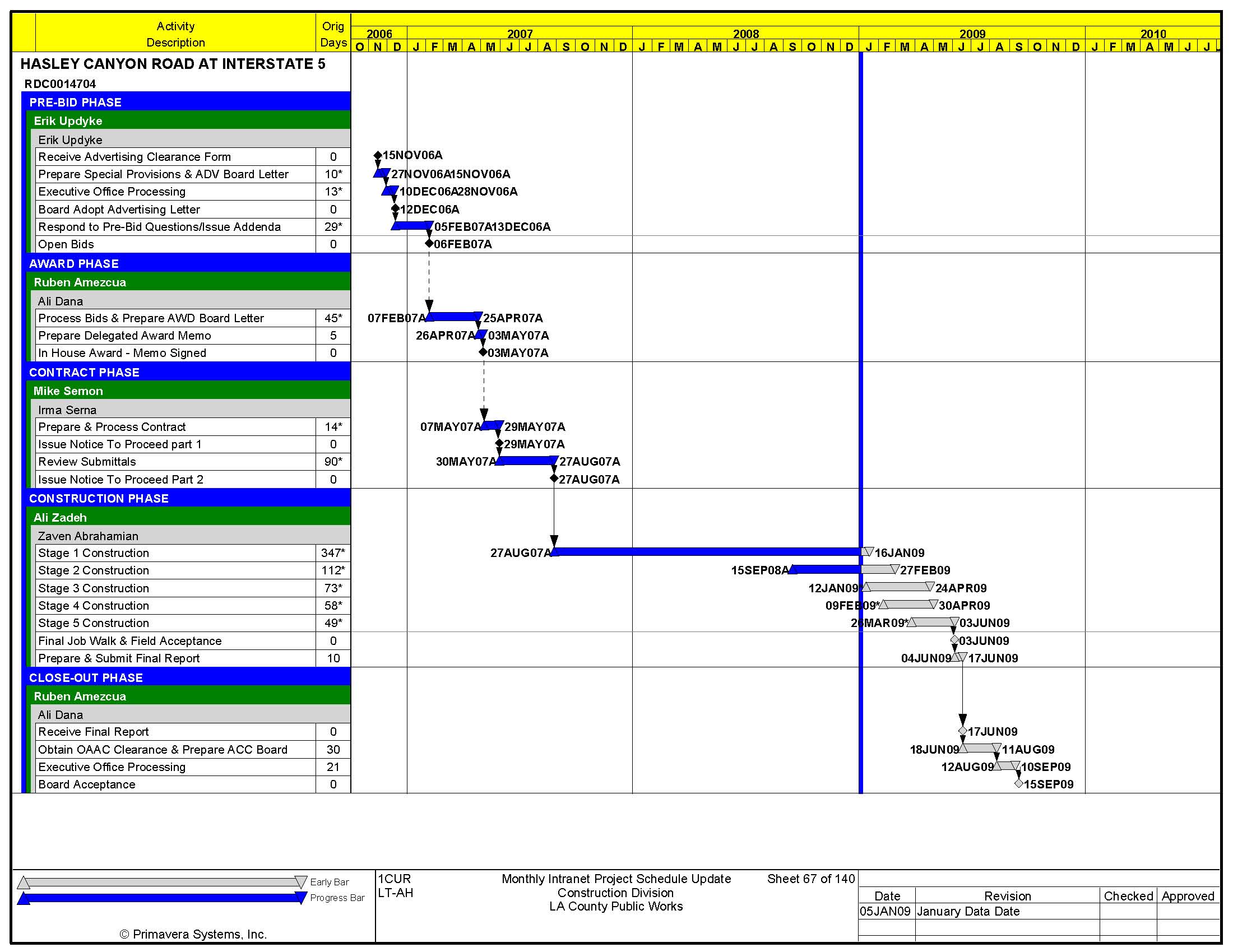Click the Erik Updyke green header
The height and width of the screenshot is (952, 1233).
pyautogui.click(x=188, y=121)
